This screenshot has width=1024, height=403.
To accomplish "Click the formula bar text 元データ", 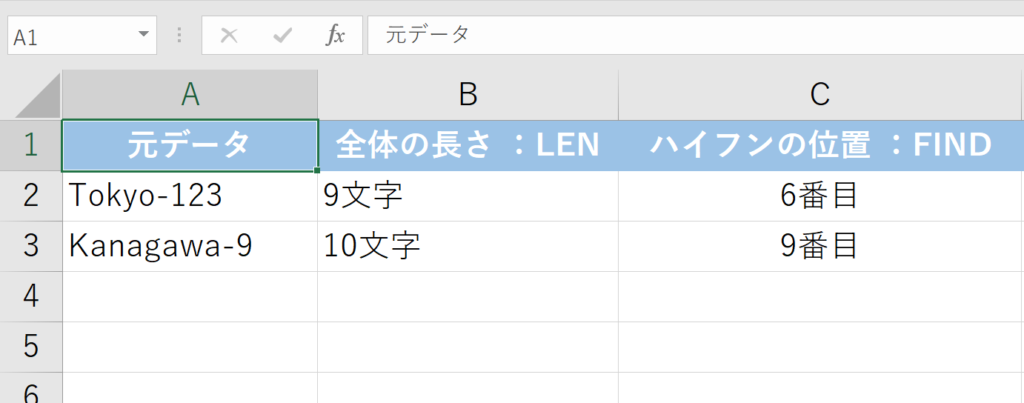I will pyautogui.click(x=427, y=36).
